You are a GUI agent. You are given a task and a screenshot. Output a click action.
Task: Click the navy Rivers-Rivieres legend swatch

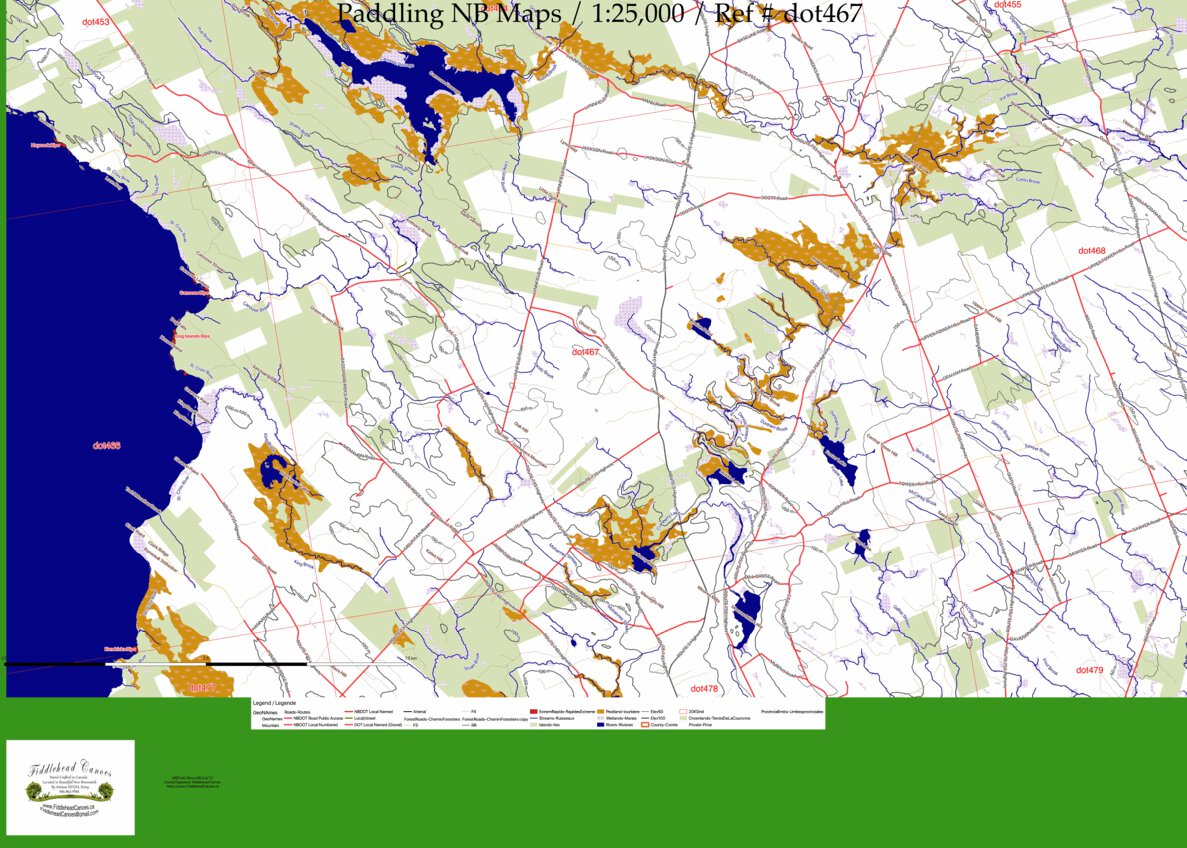tap(600, 725)
